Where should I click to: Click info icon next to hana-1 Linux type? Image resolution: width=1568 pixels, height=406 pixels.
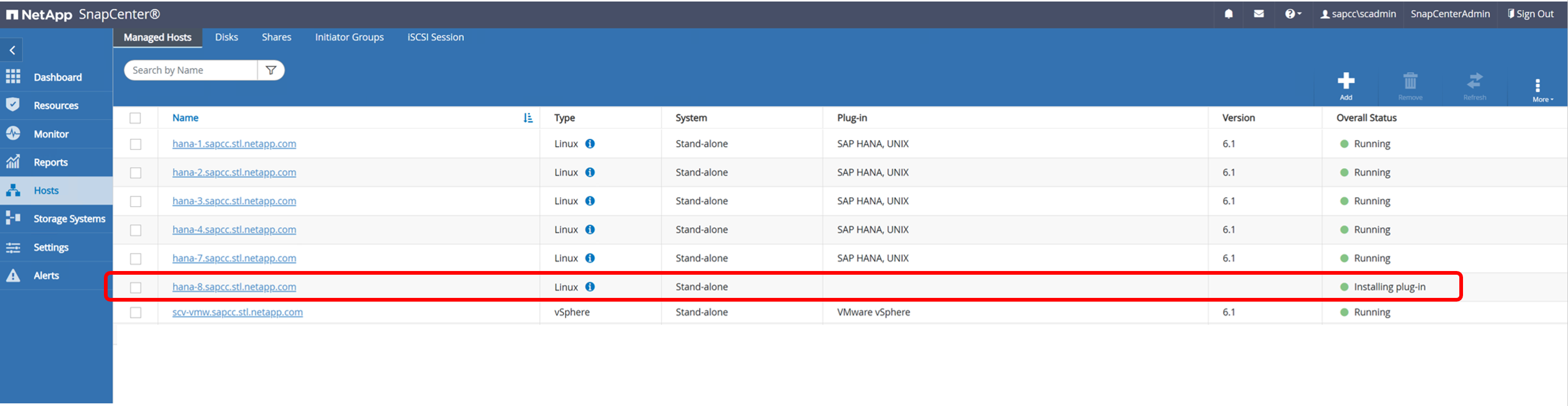590,144
